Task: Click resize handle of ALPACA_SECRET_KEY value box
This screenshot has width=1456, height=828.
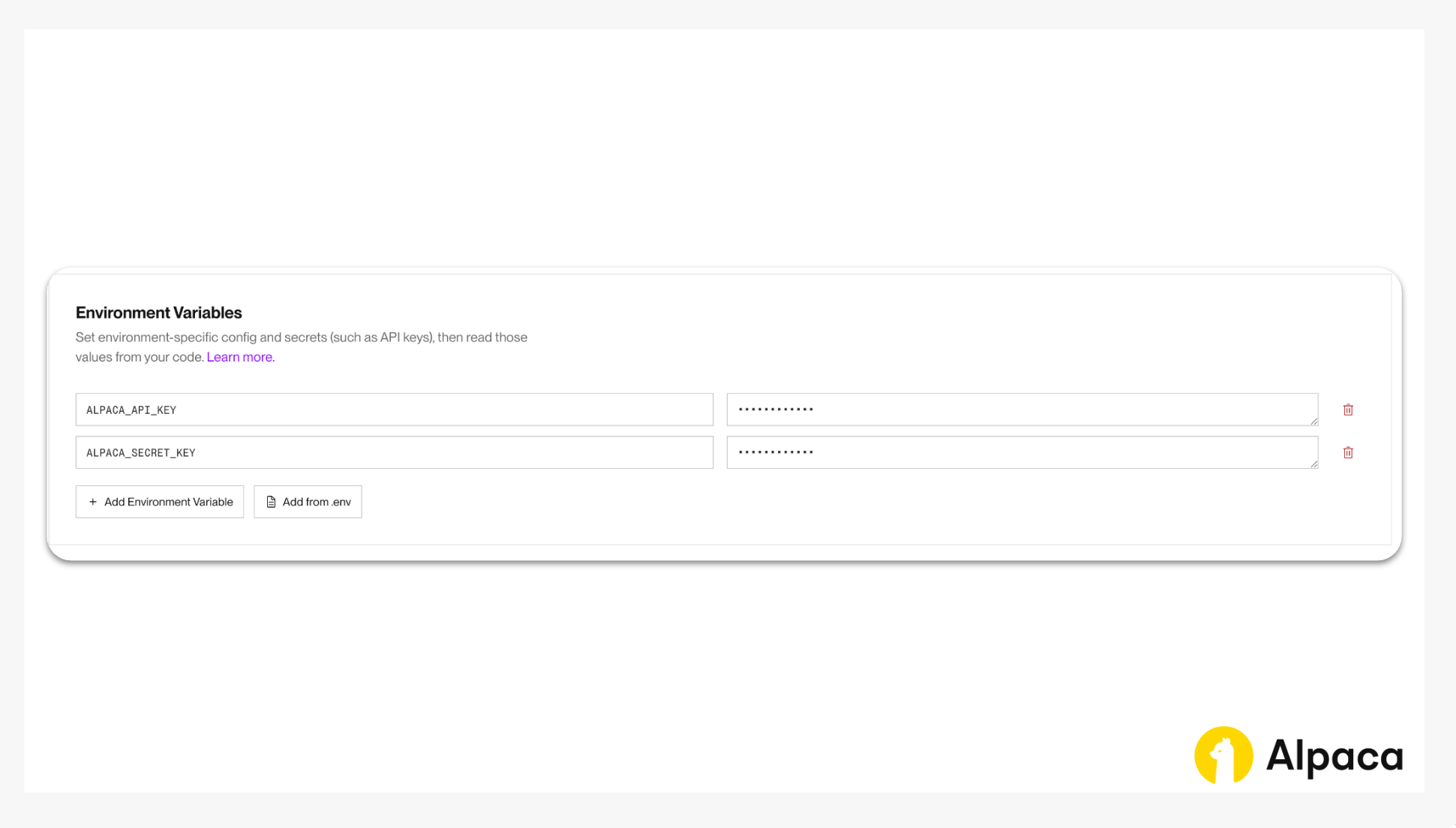Action: 1313,464
